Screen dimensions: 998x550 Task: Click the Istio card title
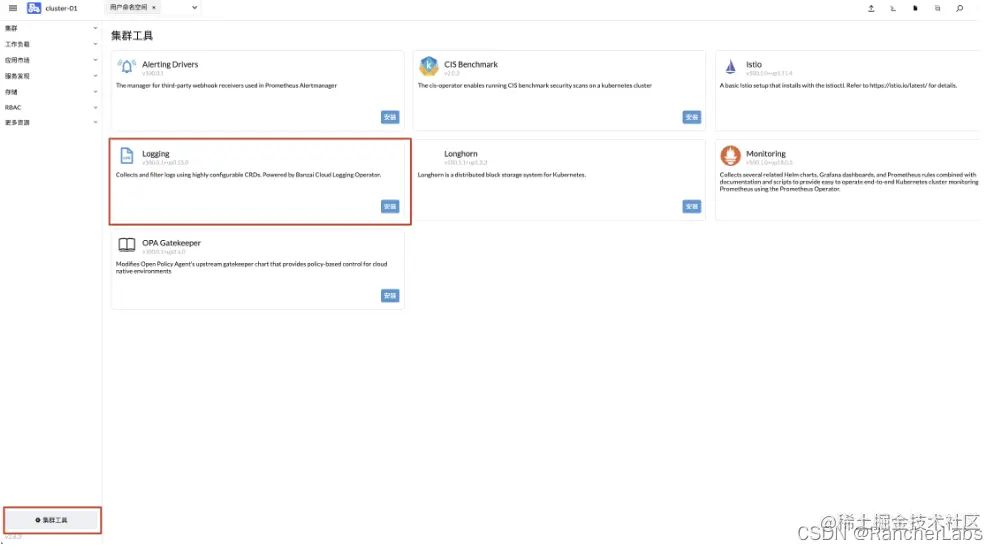(x=754, y=64)
